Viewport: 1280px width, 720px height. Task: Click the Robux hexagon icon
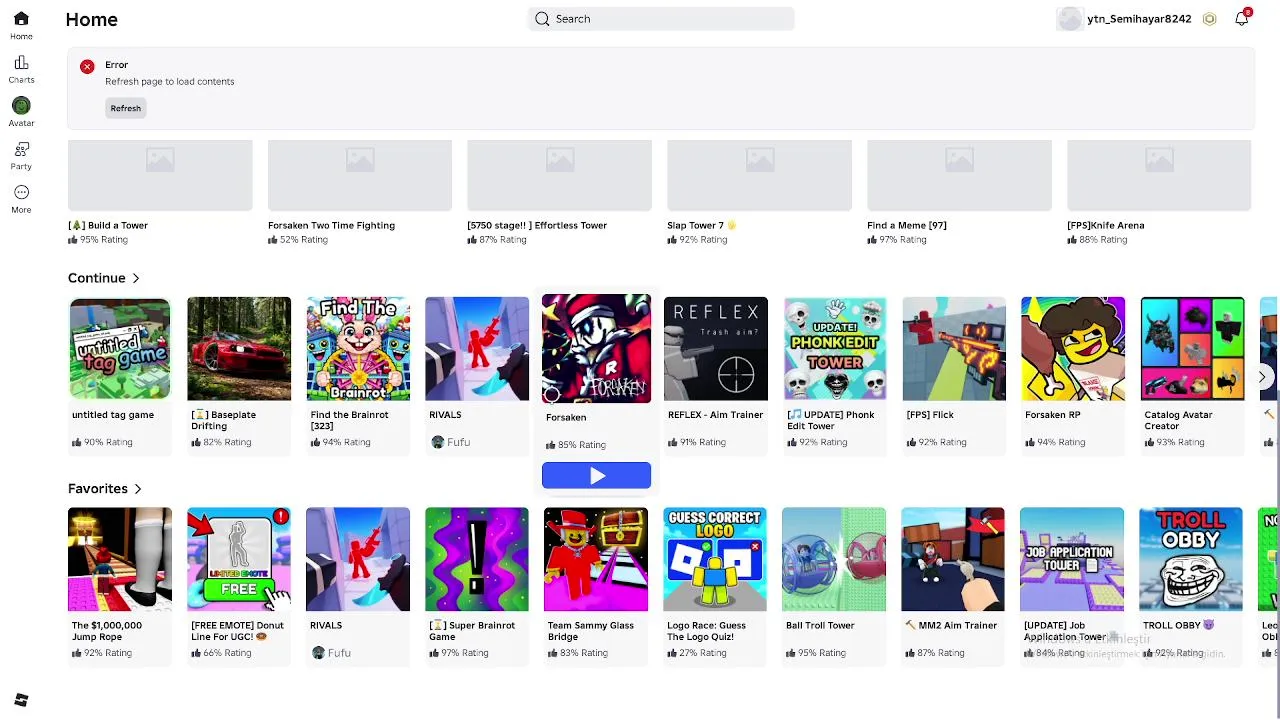point(1210,19)
